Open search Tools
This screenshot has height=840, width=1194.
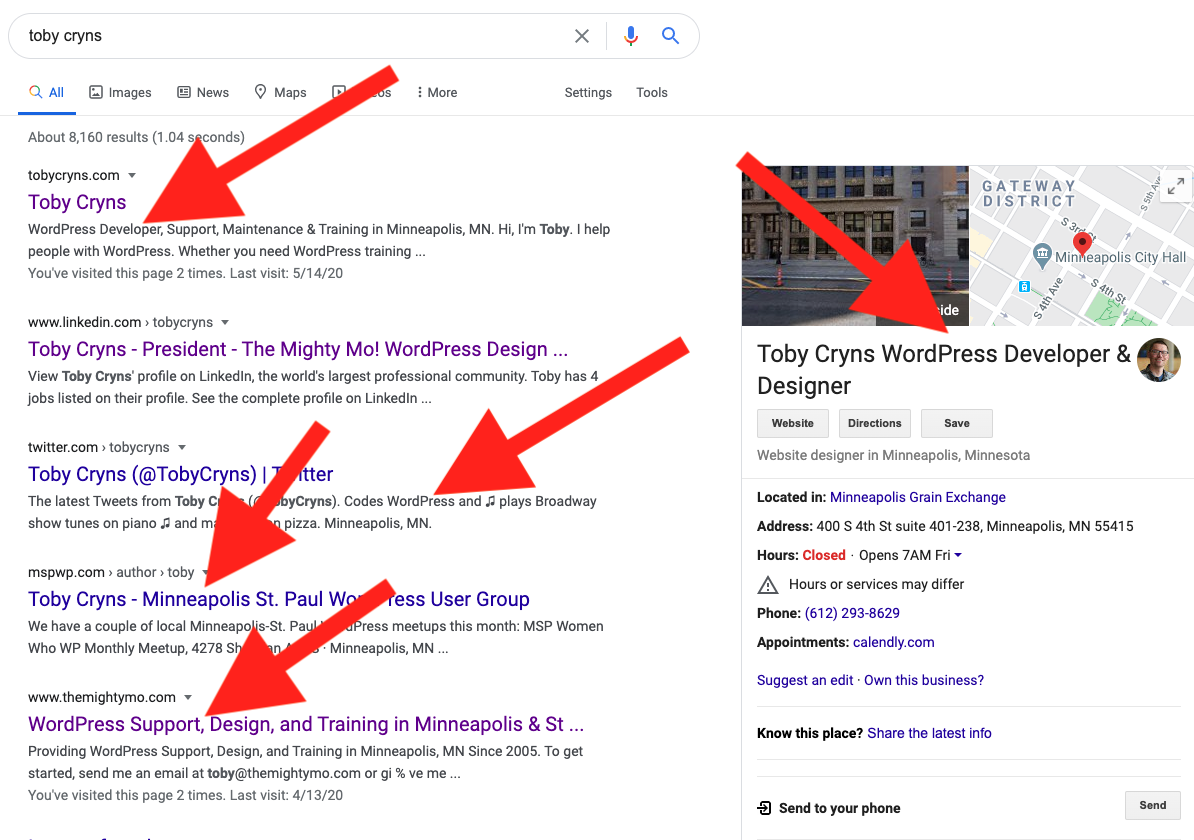[x=652, y=92]
